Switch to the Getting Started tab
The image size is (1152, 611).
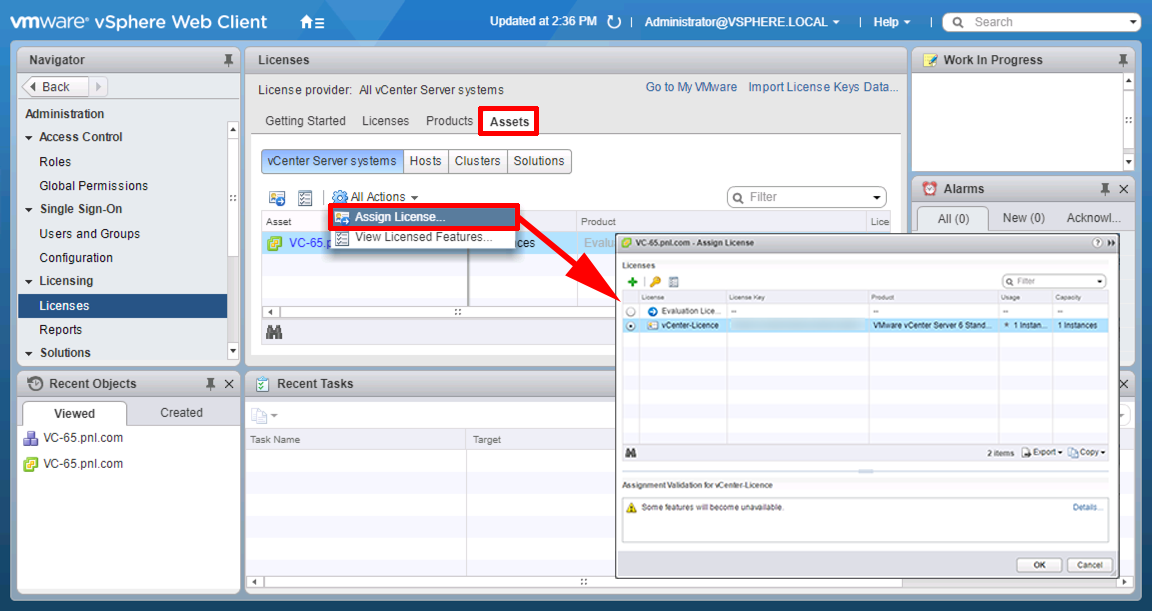(305, 121)
